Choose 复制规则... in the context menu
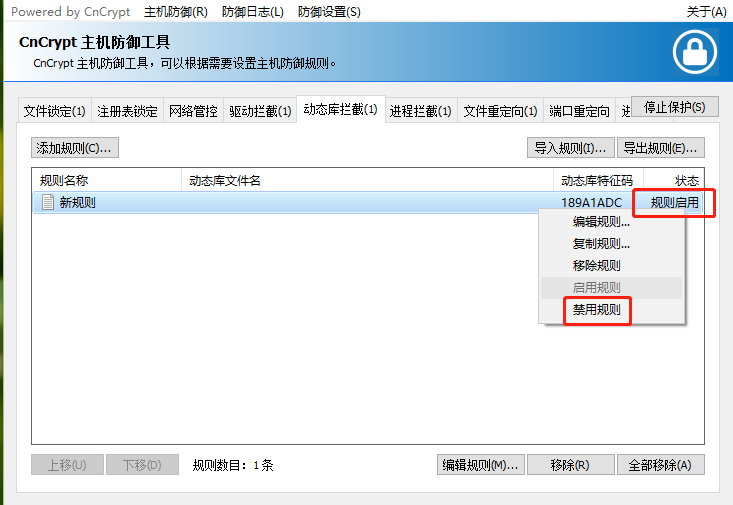 tap(611, 244)
